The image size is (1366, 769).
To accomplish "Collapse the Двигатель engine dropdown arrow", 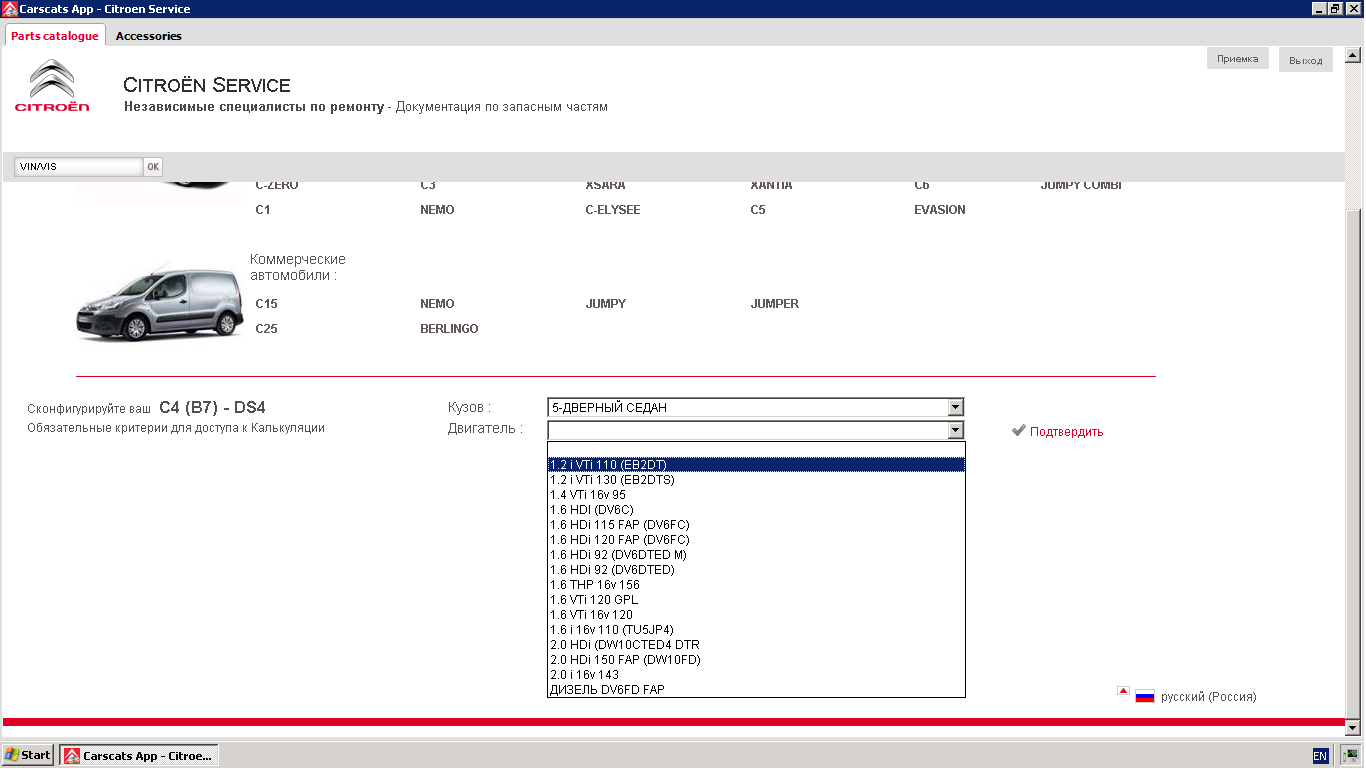I will click(955, 430).
